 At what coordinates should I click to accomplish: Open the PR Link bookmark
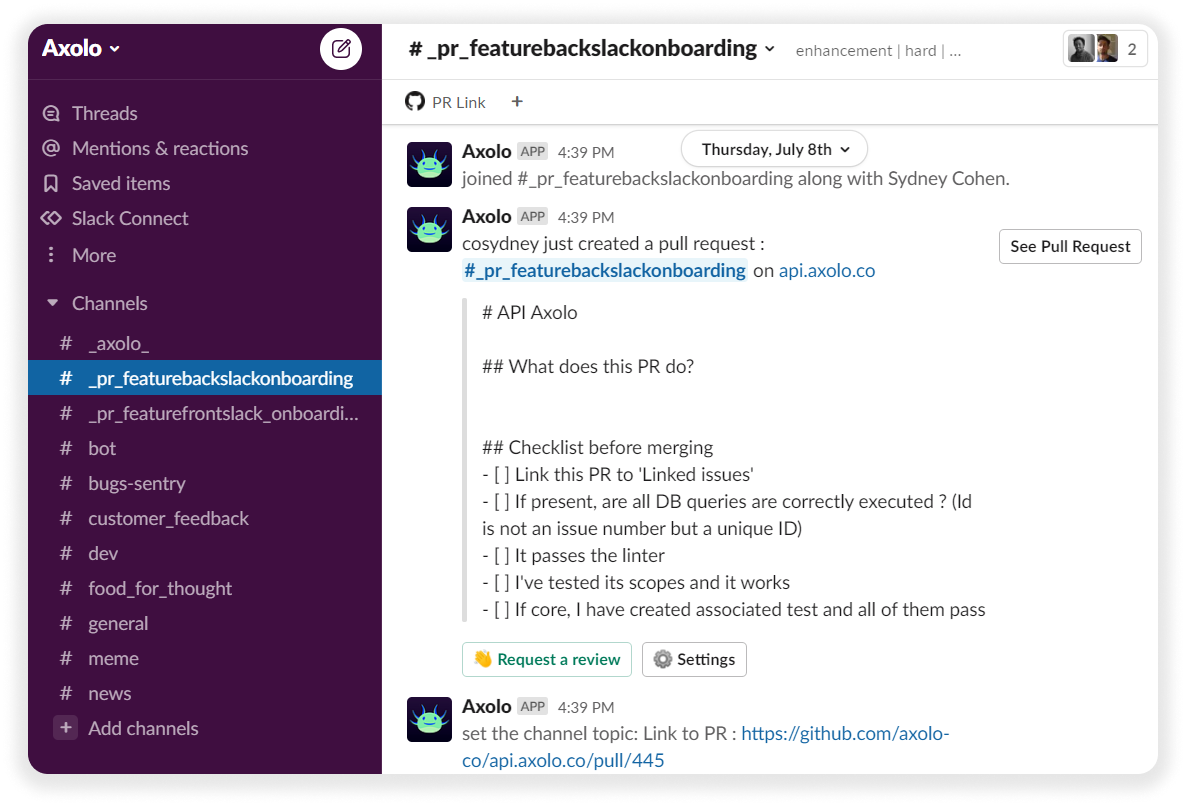tap(446, 102)
